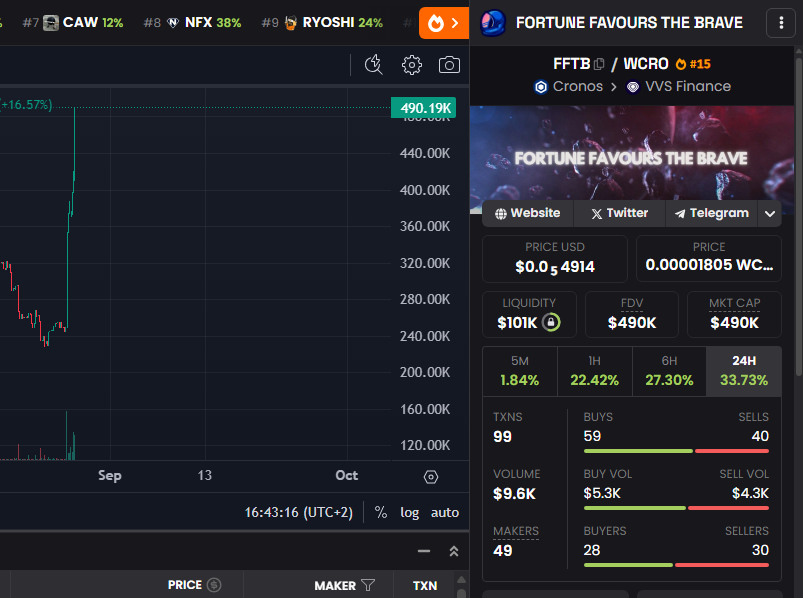Select the 5M timeframe tab

(x=520, y=371)
